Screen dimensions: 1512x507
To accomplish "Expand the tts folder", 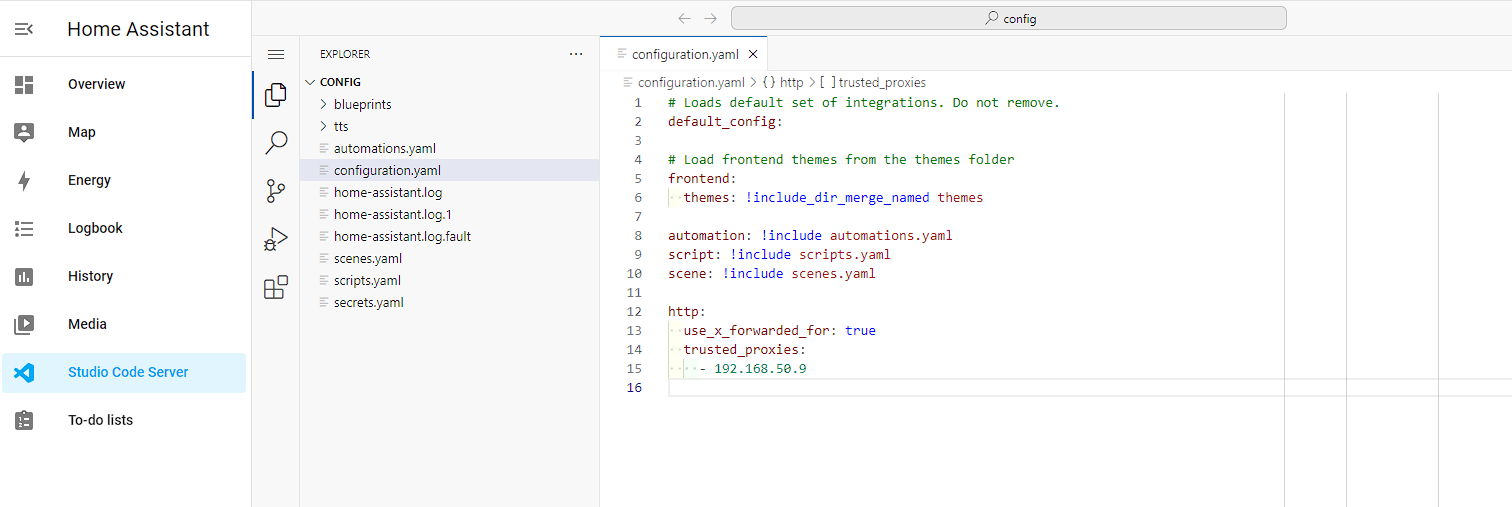I will pos(341,126).
